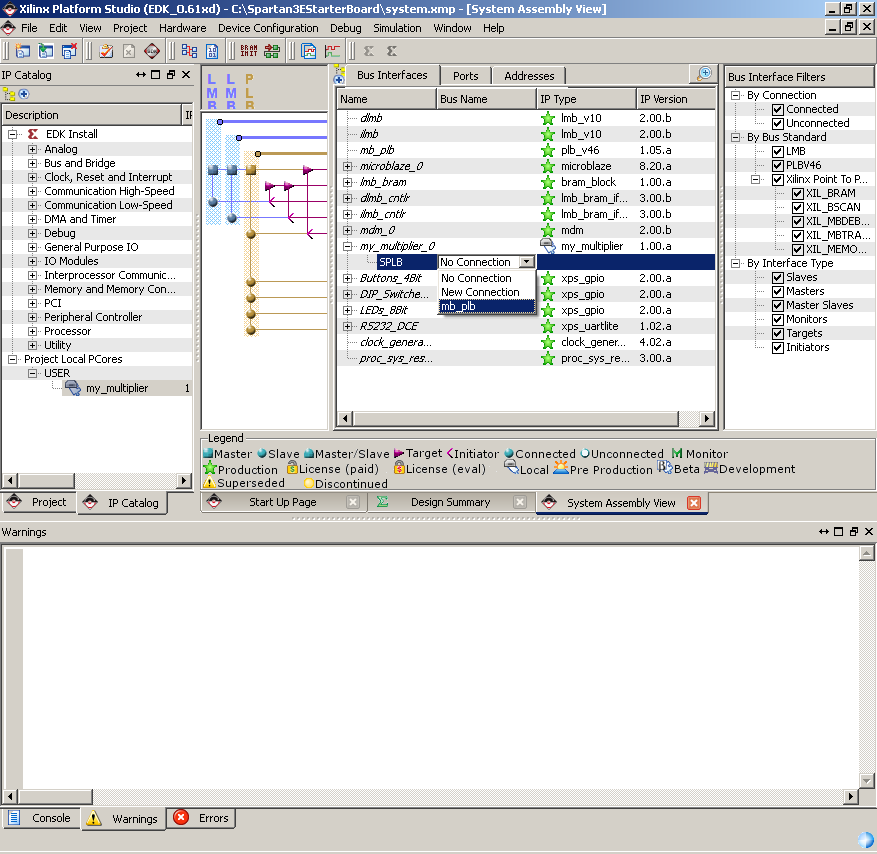Image resolution: width=877 pixels, height=854 pixels.
Task: Click the yellow tree icon under IP Catalog
Action: [x=9, y=94]
